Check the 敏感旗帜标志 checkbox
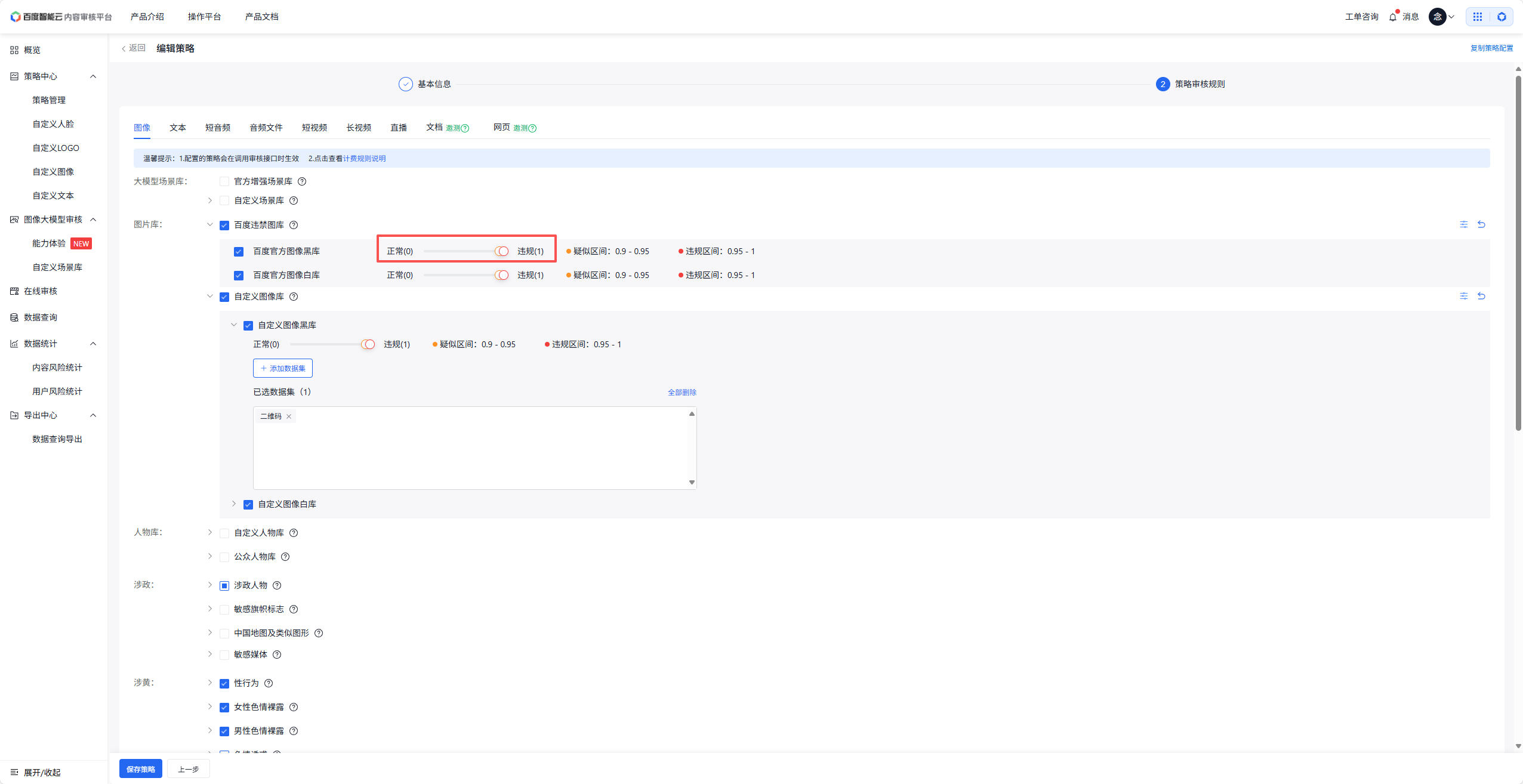The height and width of the screenshot is (784, 1523). click(x=224, y=609)
